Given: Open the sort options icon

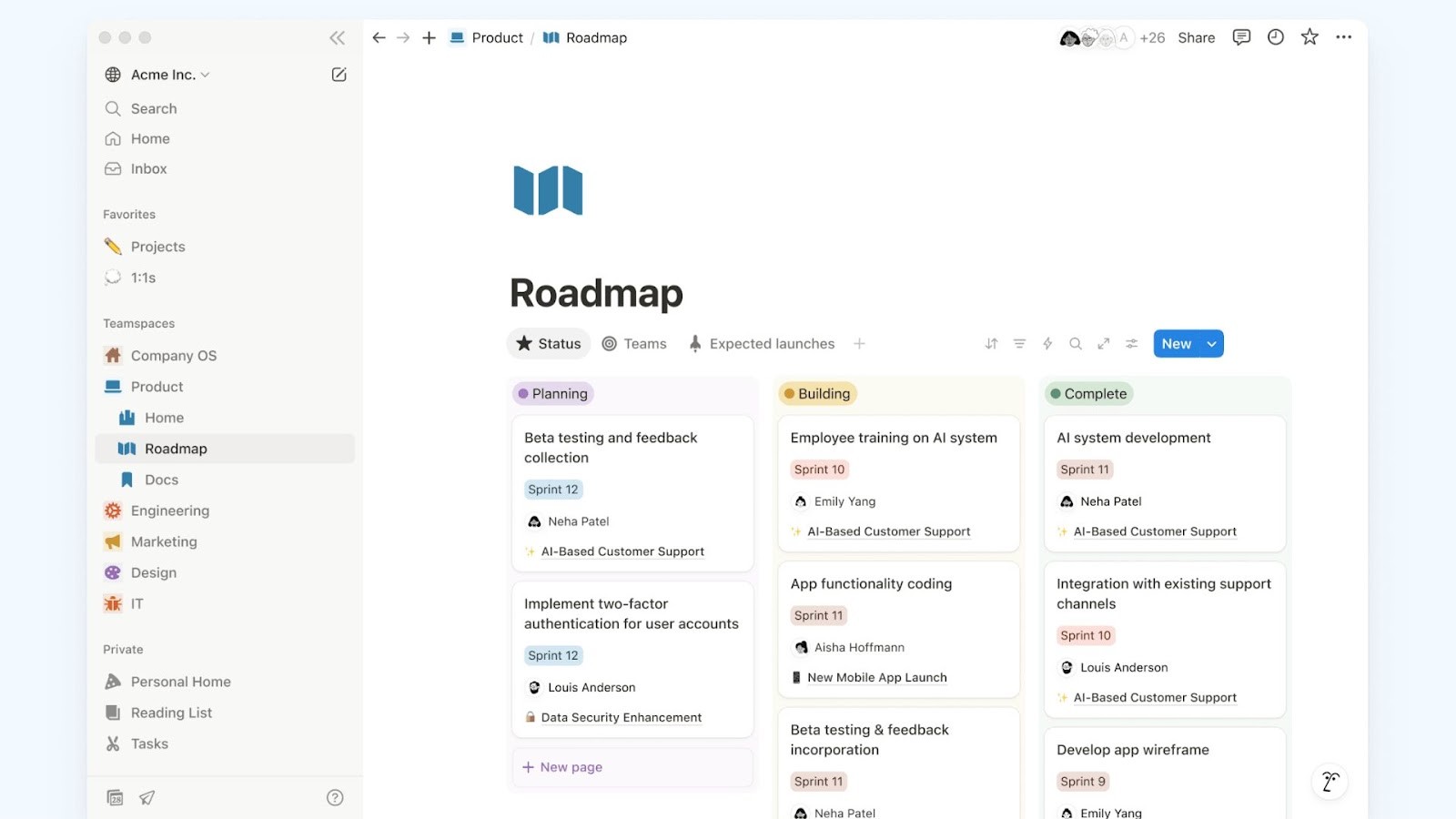Looking at the screenshot, I should (990, 343).
